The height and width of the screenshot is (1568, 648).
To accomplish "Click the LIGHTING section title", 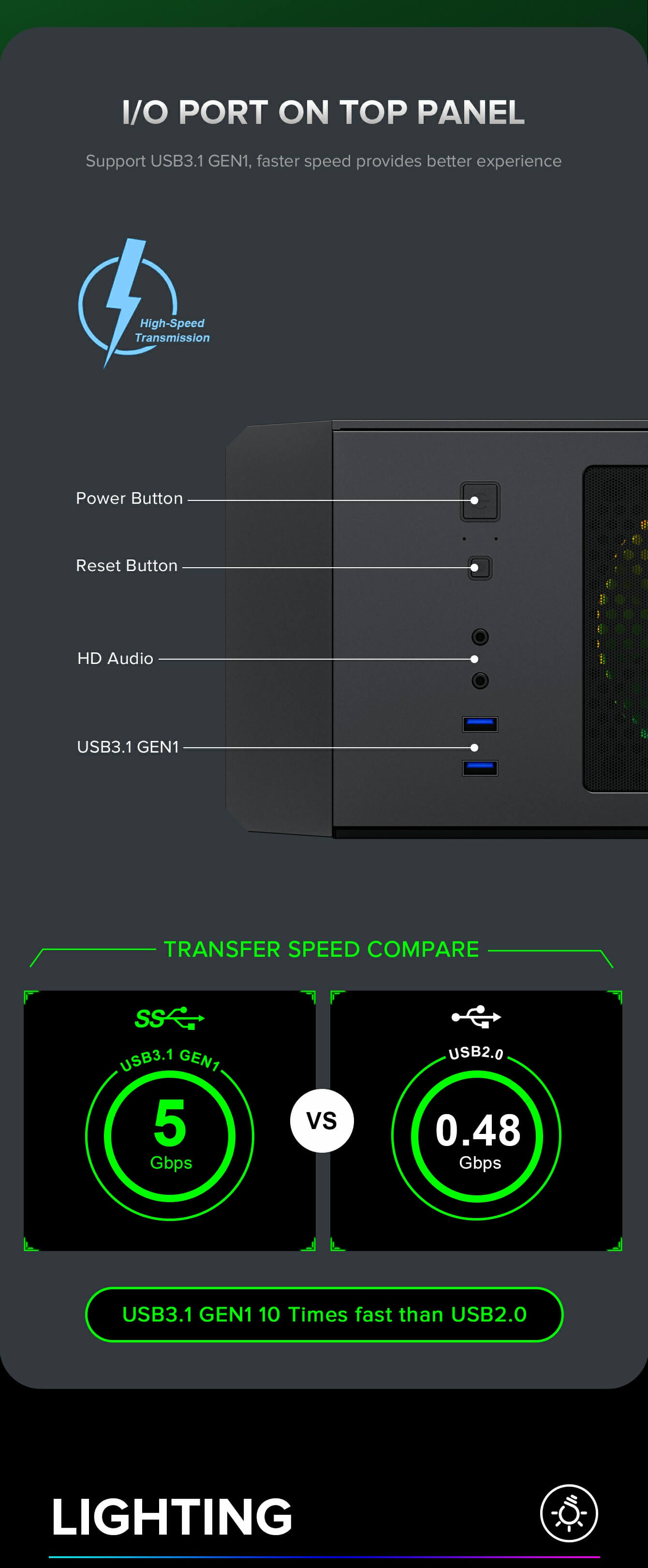I will pos(172,1517).
